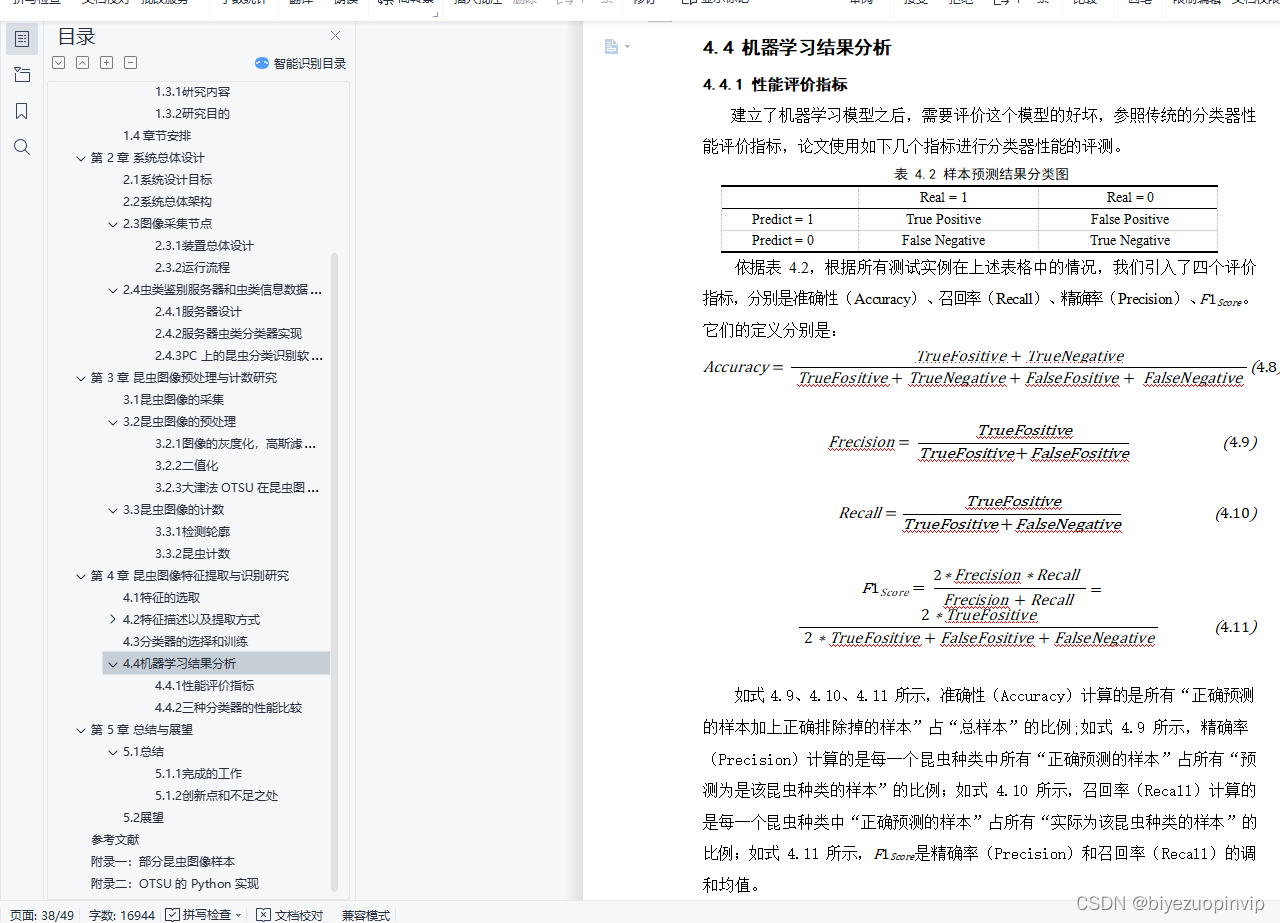Collapse the 第 2 章 系统总体设计 chevron
1280x923 pixels.
point(81,158)
